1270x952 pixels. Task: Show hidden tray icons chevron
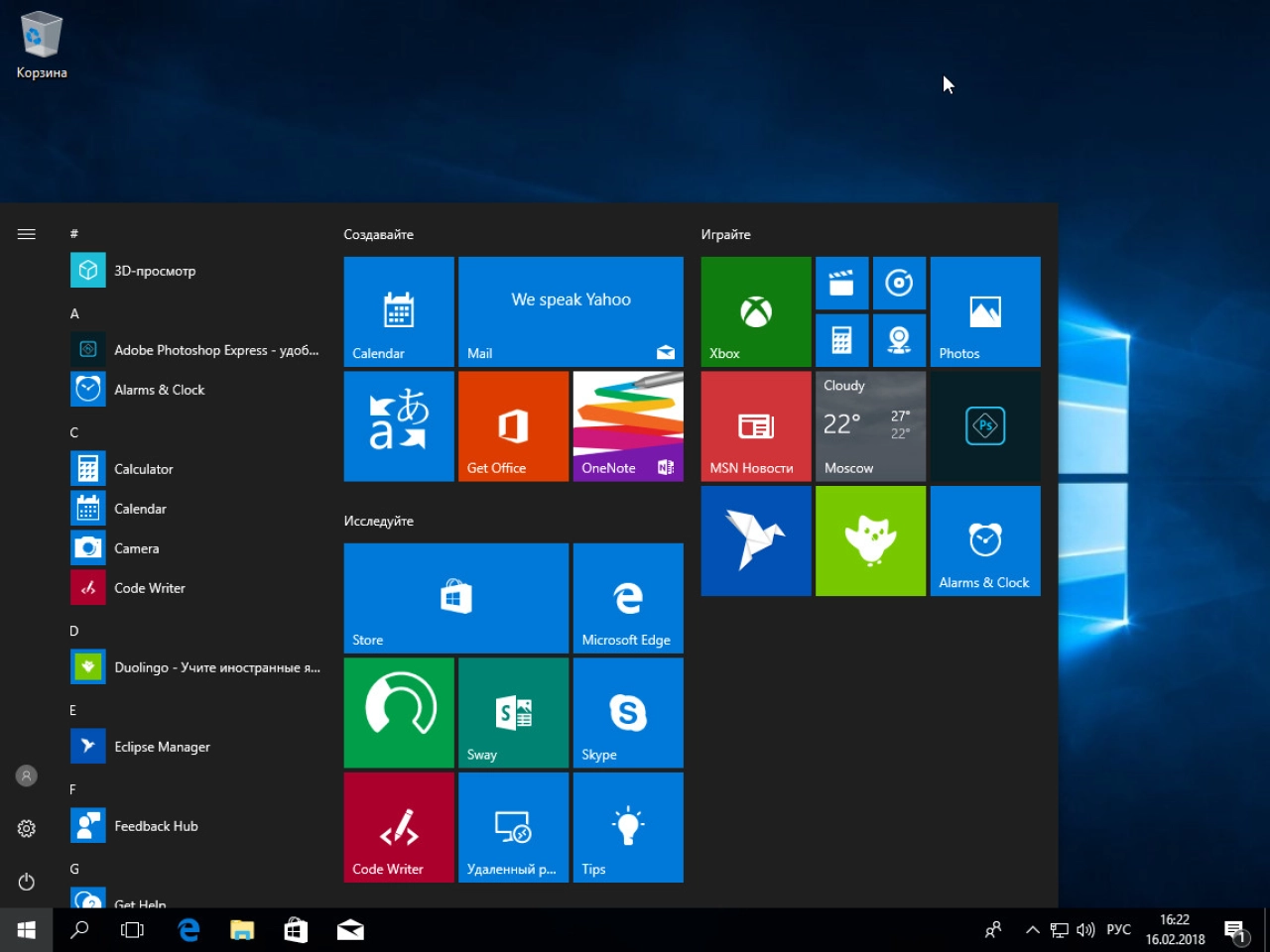[1032, 930]
